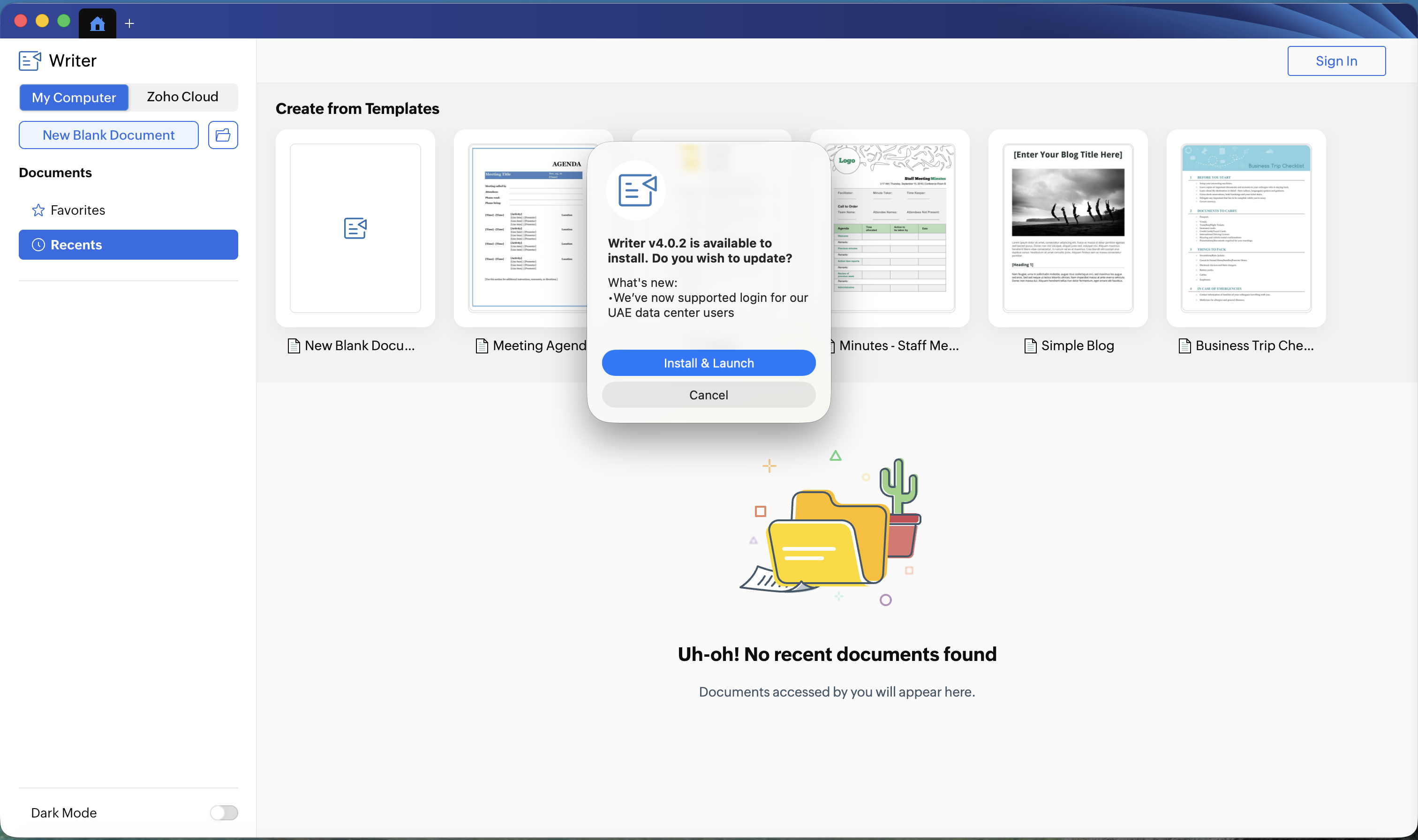This screenshot has width=1418, height=840.
Task: Click the green macOS fullscreen window button
Action: pyautogui.click(x=64, y=21)
